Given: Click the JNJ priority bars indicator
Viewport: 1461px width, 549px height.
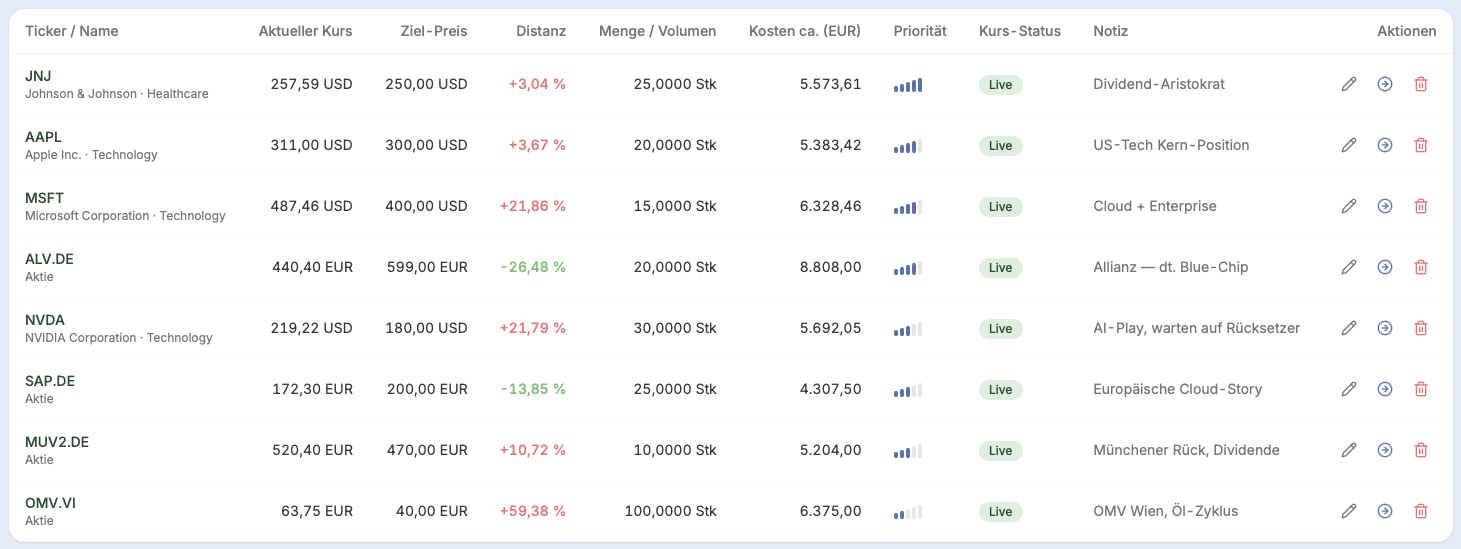Looking at the screenshot, I should tap(908, 86).
